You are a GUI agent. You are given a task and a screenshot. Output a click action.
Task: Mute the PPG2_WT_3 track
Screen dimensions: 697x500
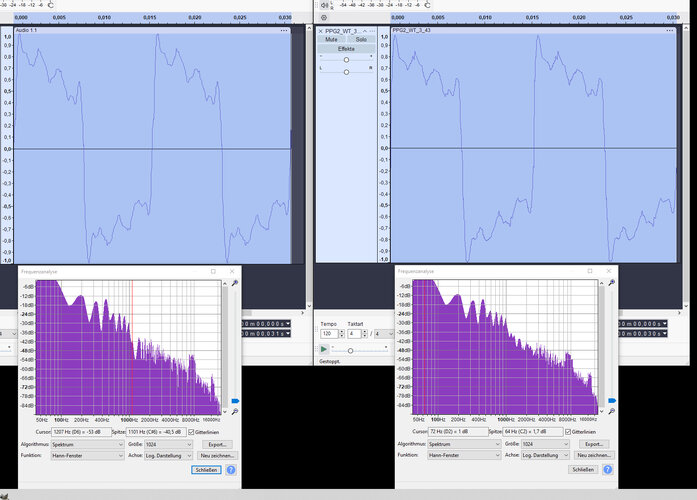tap(332, 40)
